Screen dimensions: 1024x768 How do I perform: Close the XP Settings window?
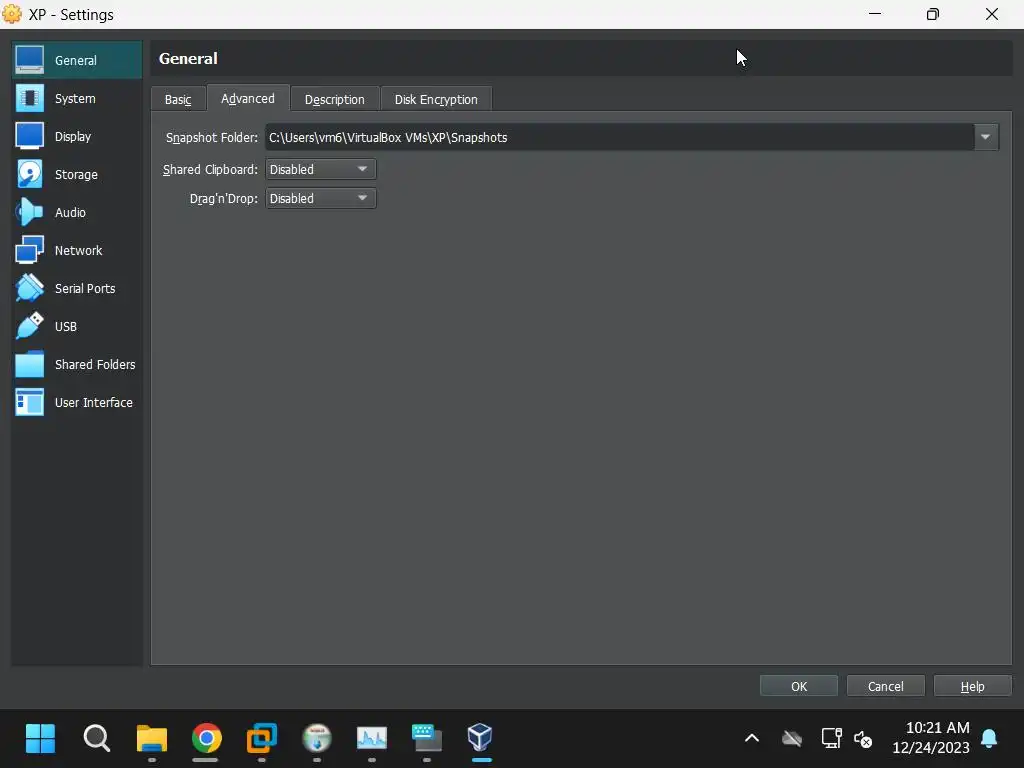pyautogui.click(x=992, y=14)
